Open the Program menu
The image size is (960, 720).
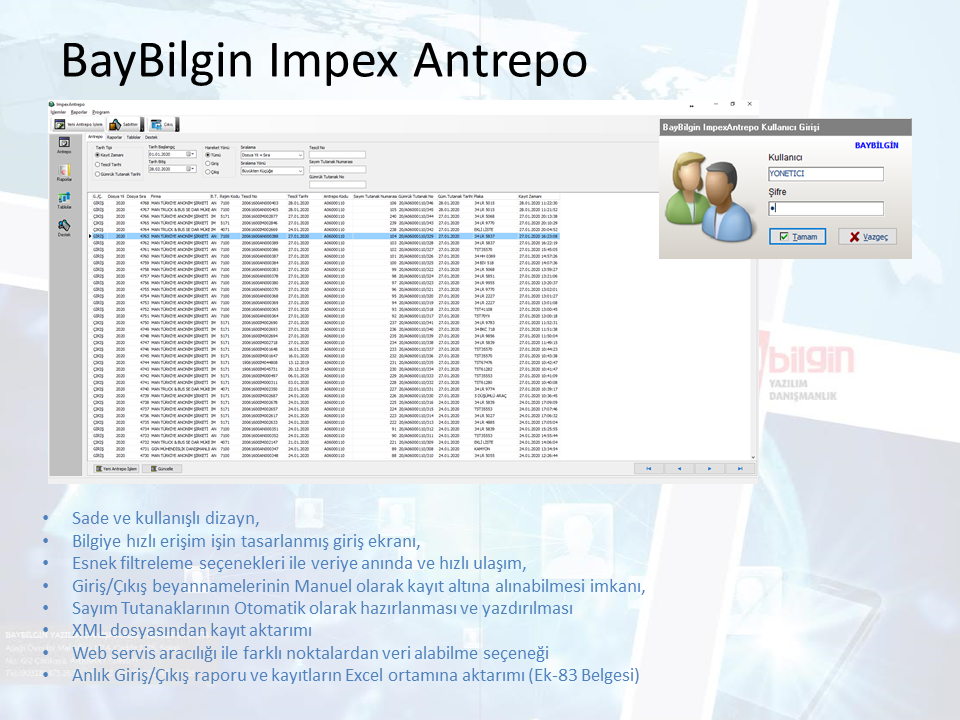click(101, 112)
